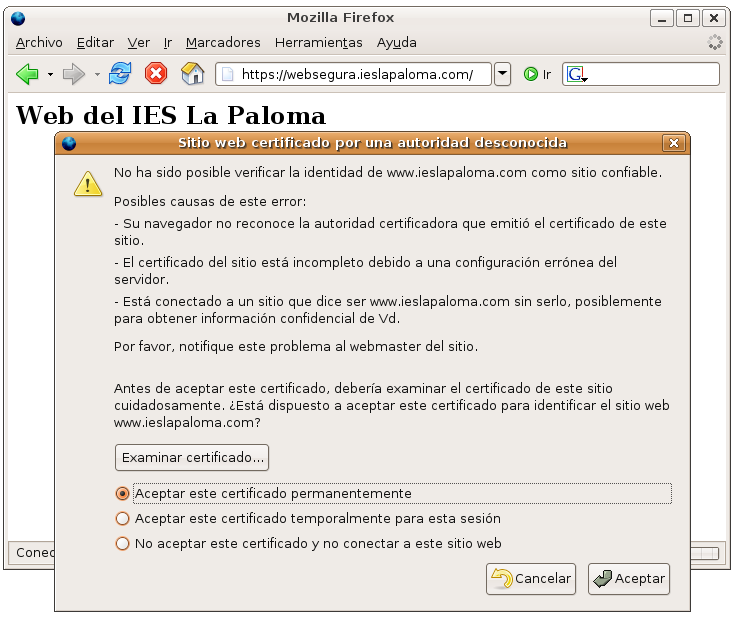The height and width of the screenshot is (617, 735).
Task: Open the Google search engine selector
Action: tap(577, 74)
